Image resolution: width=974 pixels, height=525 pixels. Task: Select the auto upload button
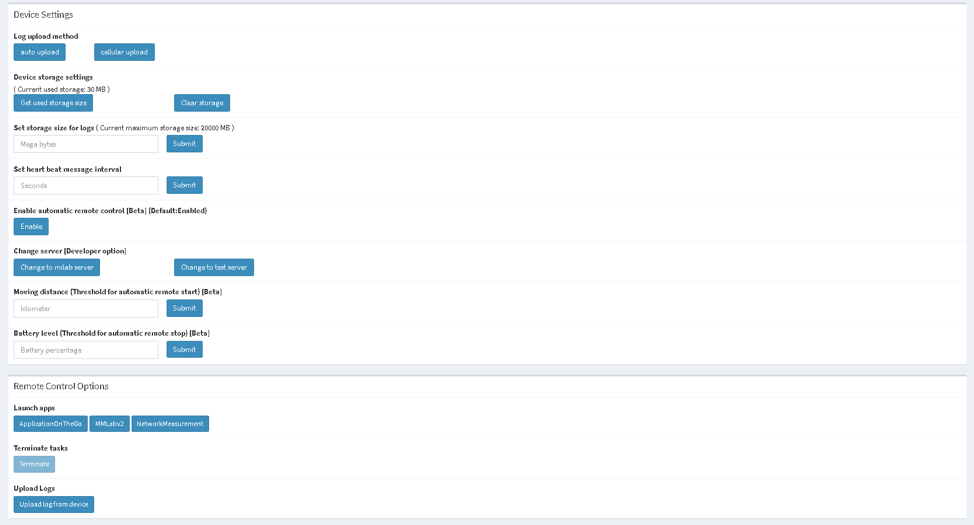coord(40,52)
